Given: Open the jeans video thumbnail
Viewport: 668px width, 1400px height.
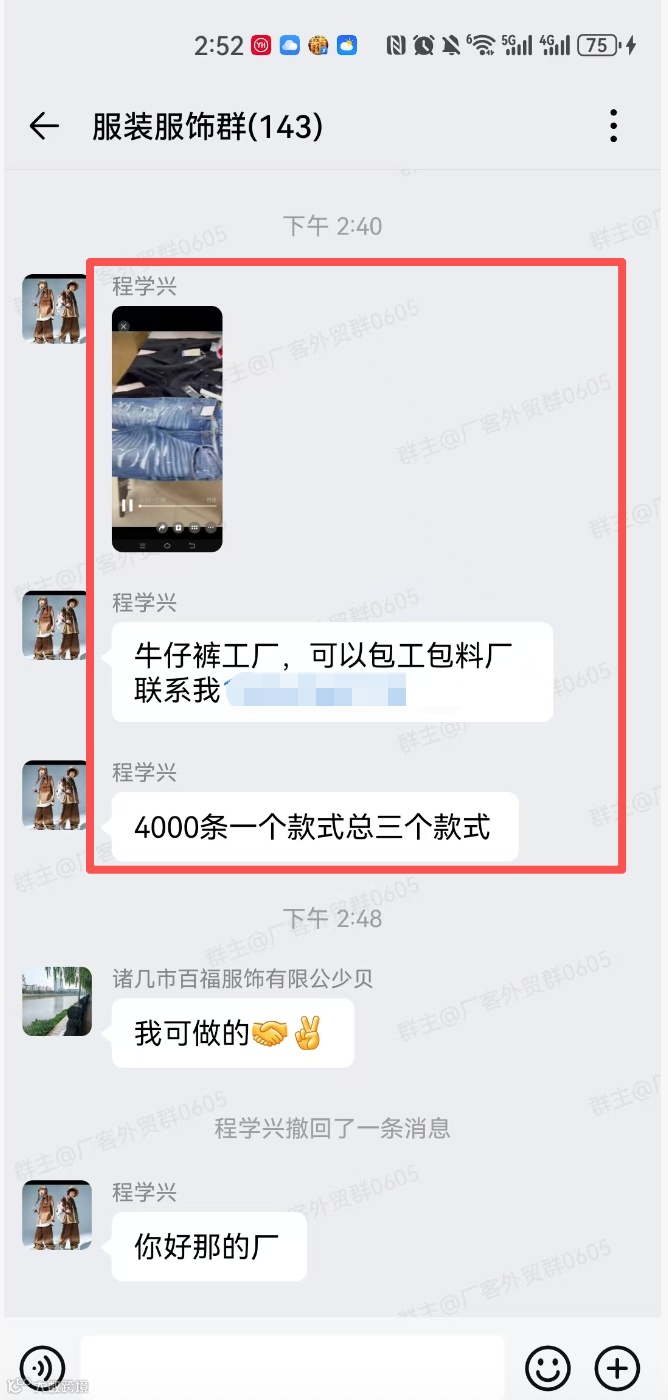Looking at the screenshot, I should (167, 429).
